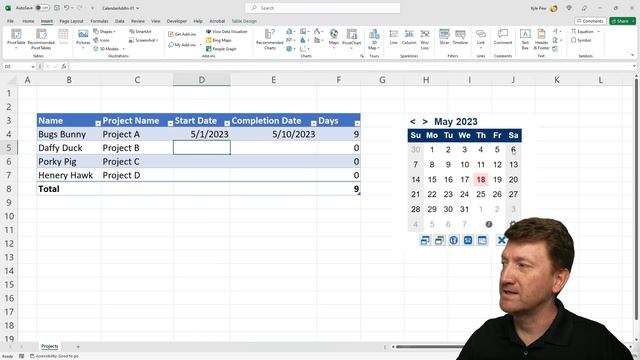Add Header & Footer
Screen dimensions: 640x360
tap(541, 38)
